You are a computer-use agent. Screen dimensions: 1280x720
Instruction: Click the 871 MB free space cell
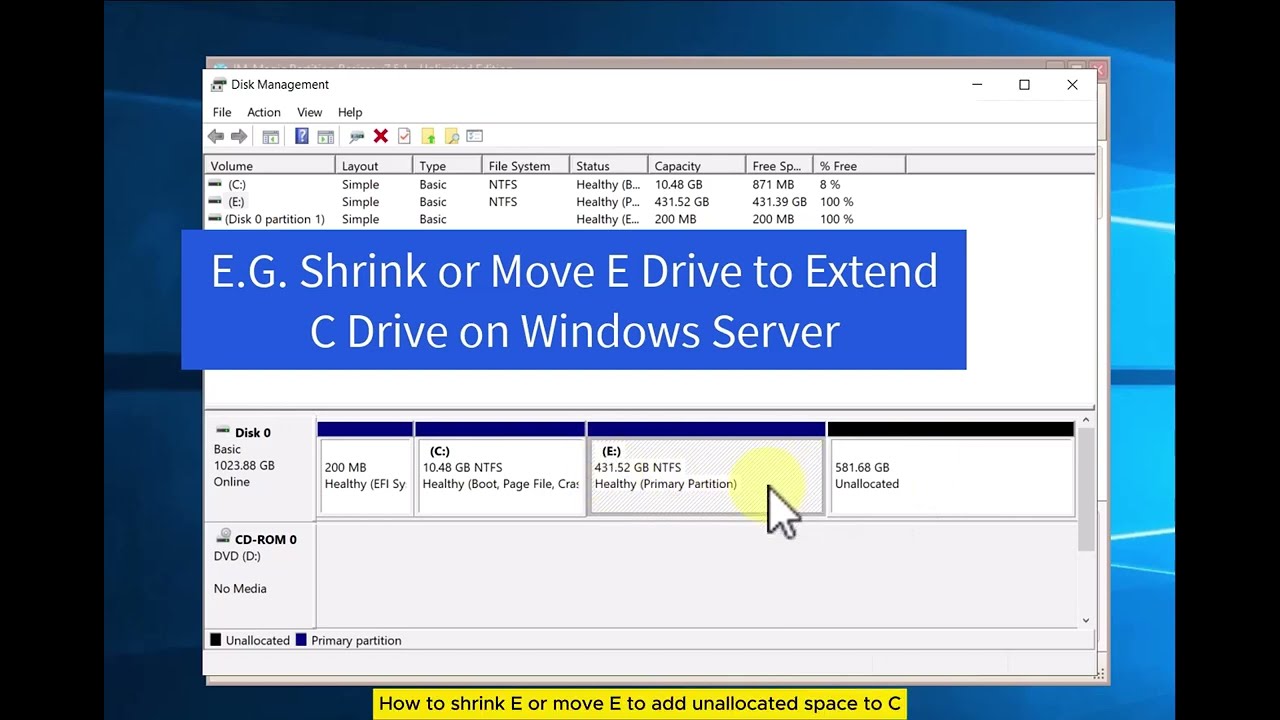773,184
